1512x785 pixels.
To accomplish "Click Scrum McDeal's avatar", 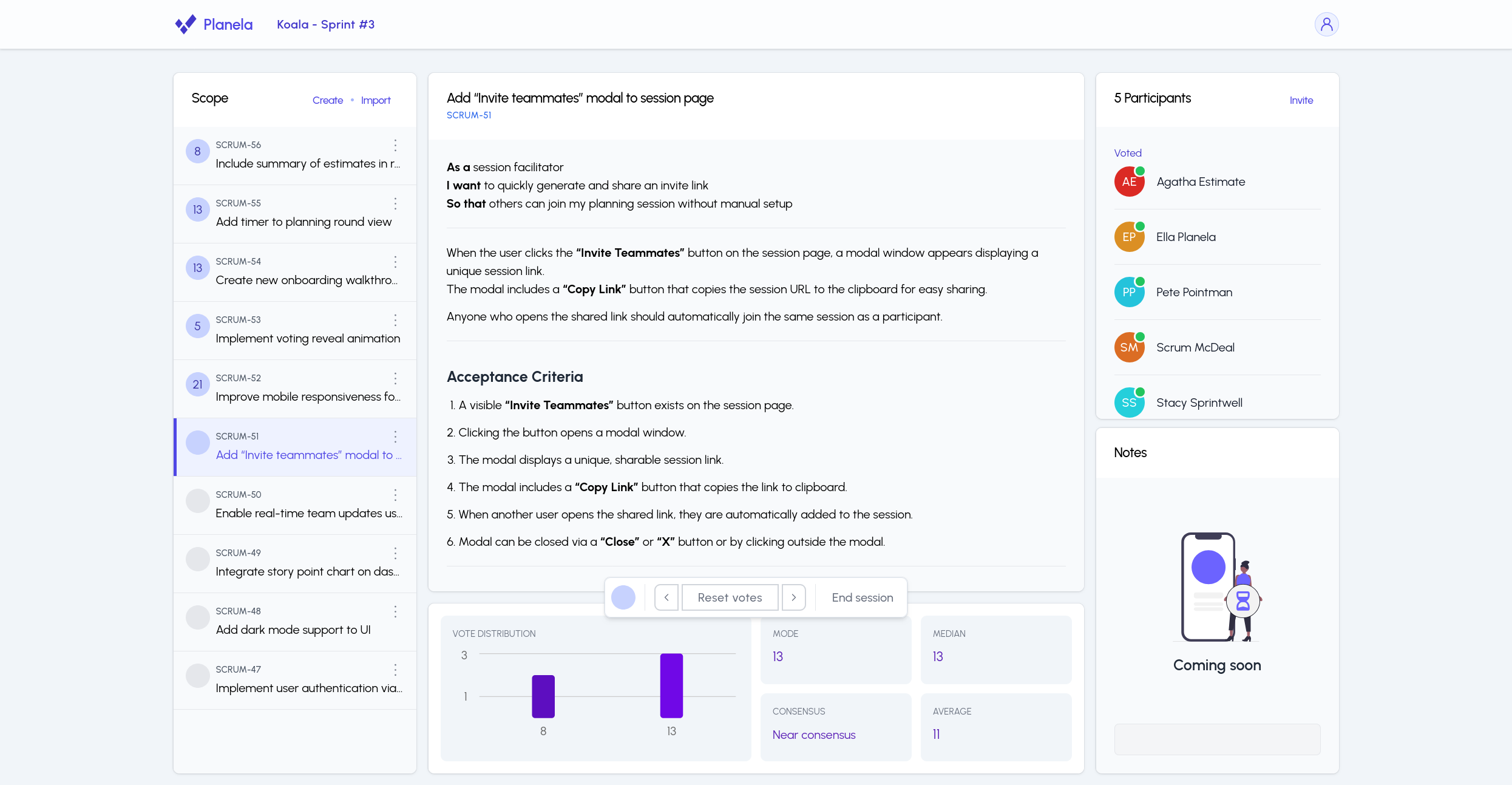I will tap(1129, 347).
